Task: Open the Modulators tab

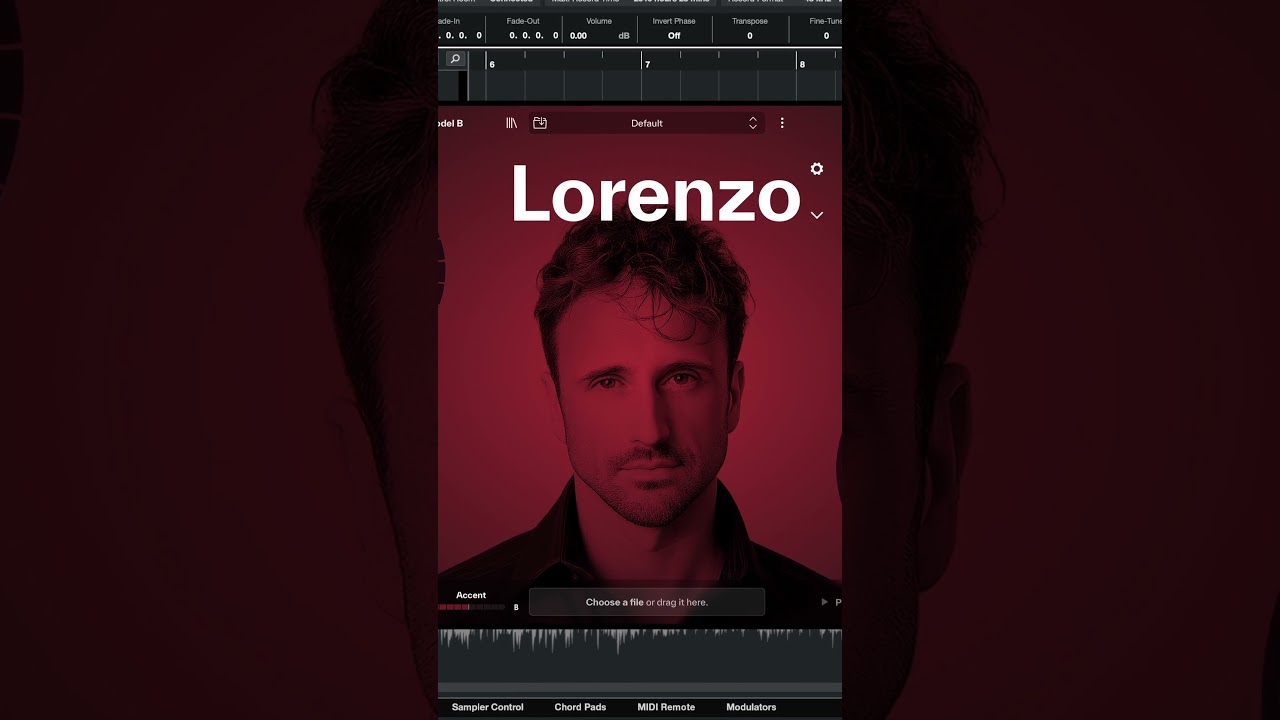Action: point(751,707)
